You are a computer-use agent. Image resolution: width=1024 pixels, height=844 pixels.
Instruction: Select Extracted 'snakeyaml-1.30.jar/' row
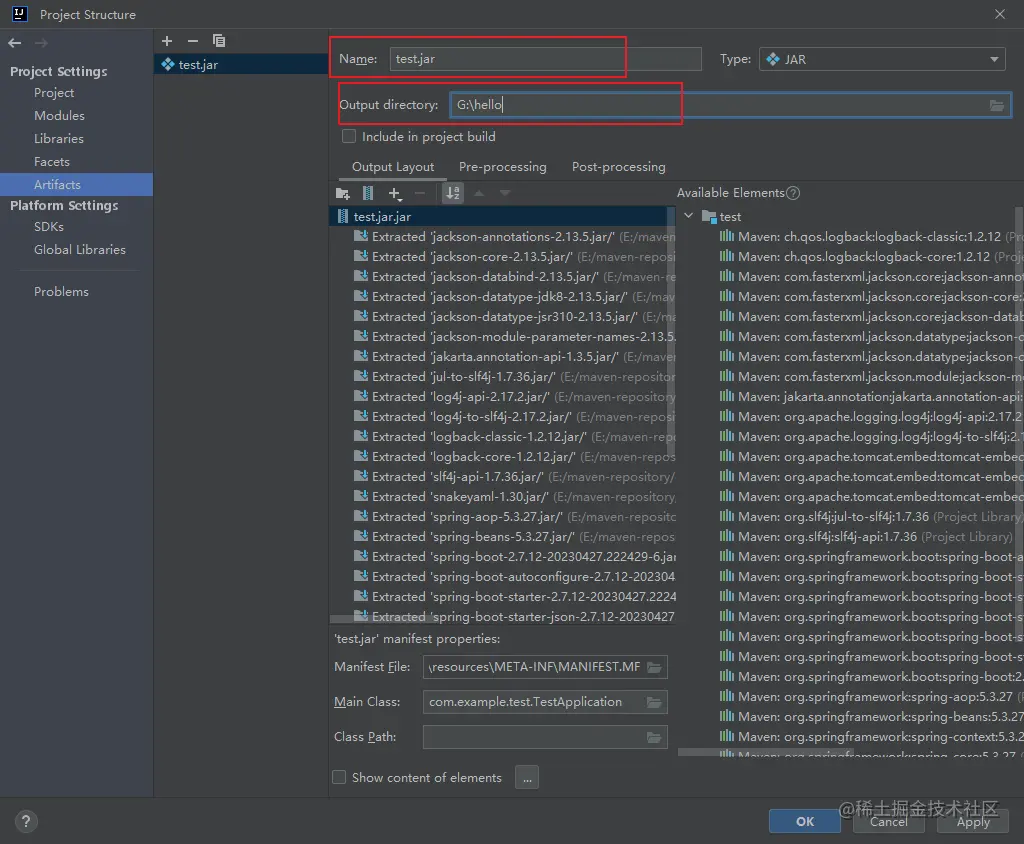coord(514,496)
